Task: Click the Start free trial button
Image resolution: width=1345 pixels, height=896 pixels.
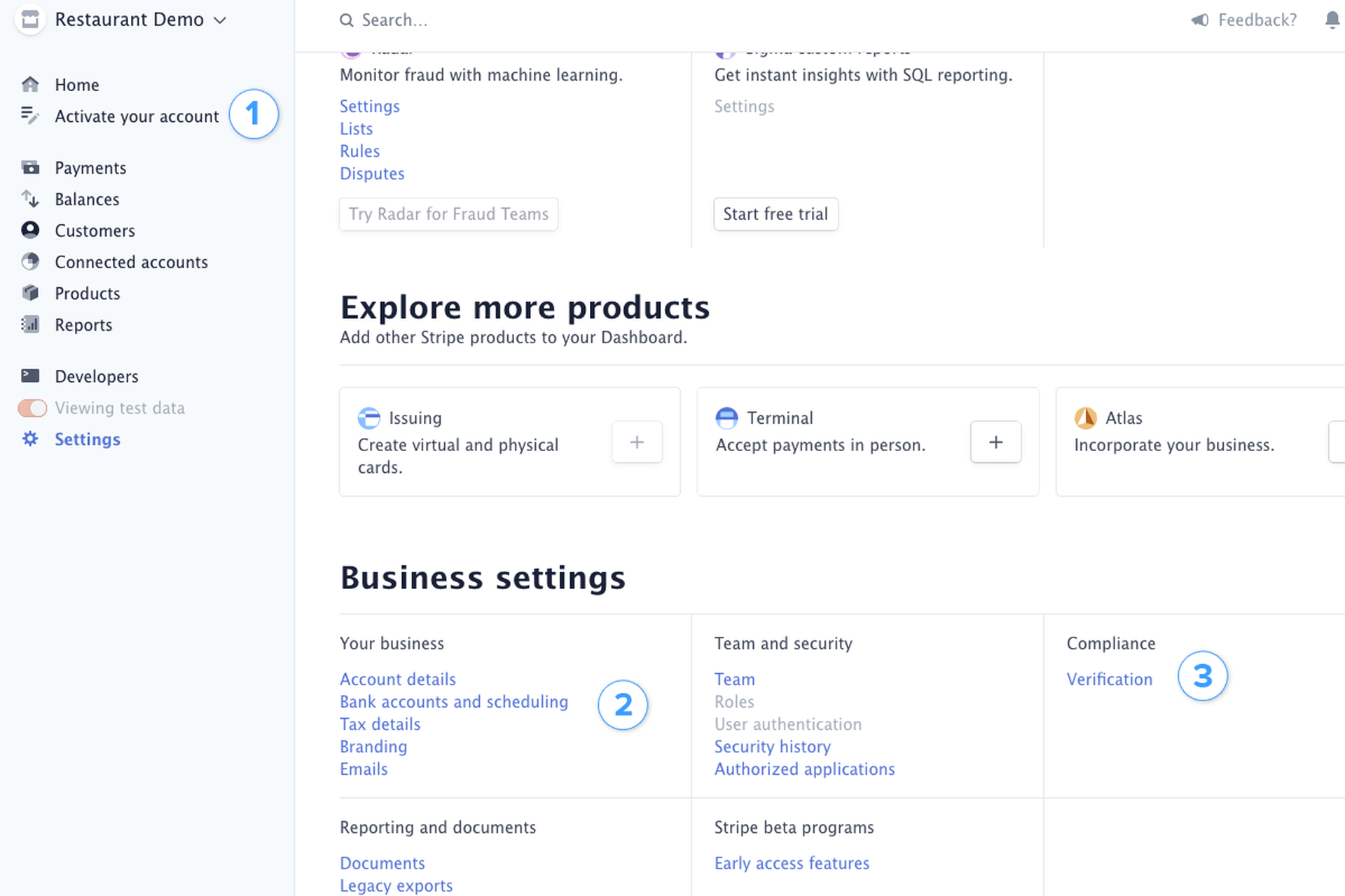Action: click(775, 214)
